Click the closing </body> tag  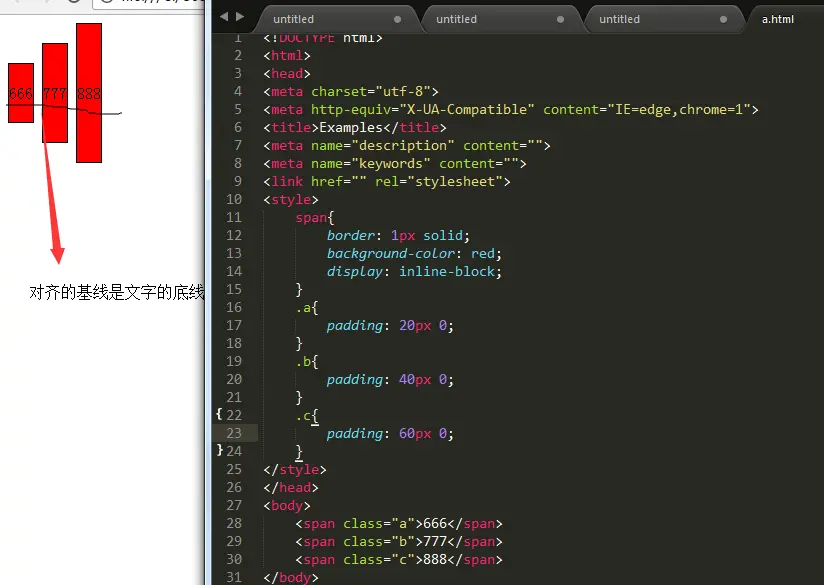pos(291,577)
